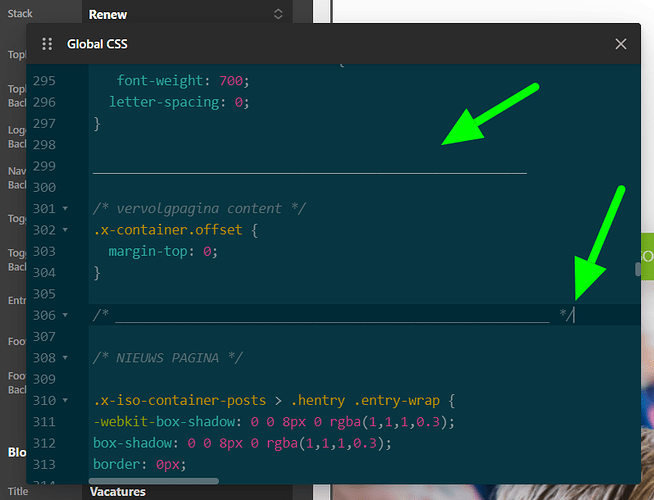Collapse the .hentry .entry-wrap rule at line 310
This screenshot has height=500, width=654.
(x=65, y=401)
